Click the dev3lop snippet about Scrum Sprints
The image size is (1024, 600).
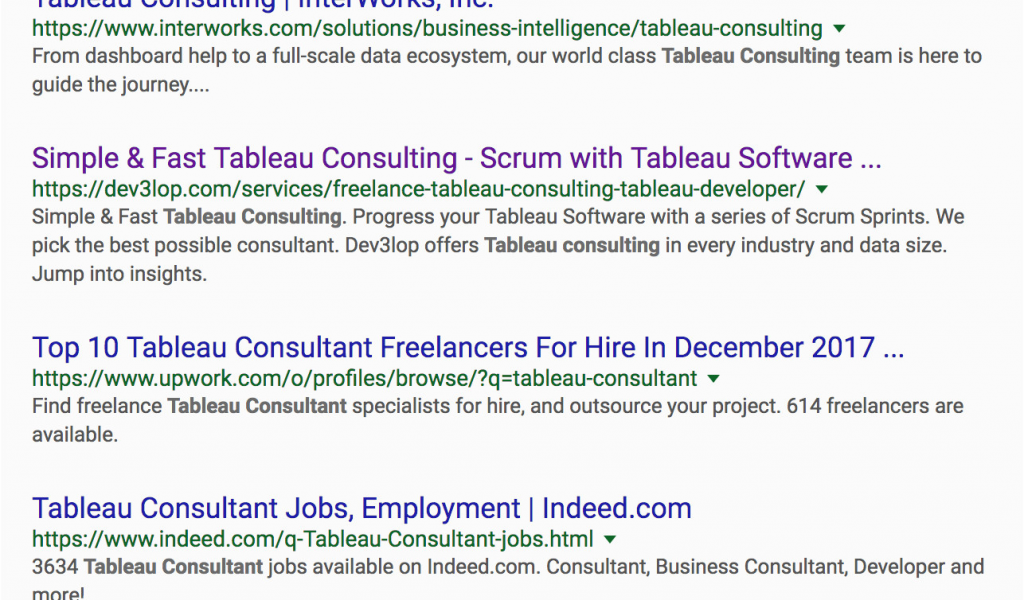click(x=498, y=245)
